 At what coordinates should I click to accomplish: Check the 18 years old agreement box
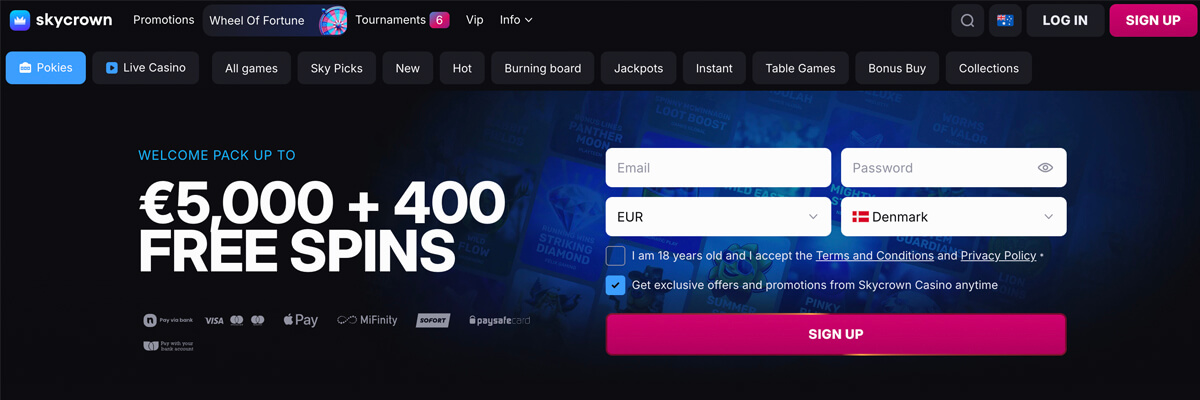615,256
